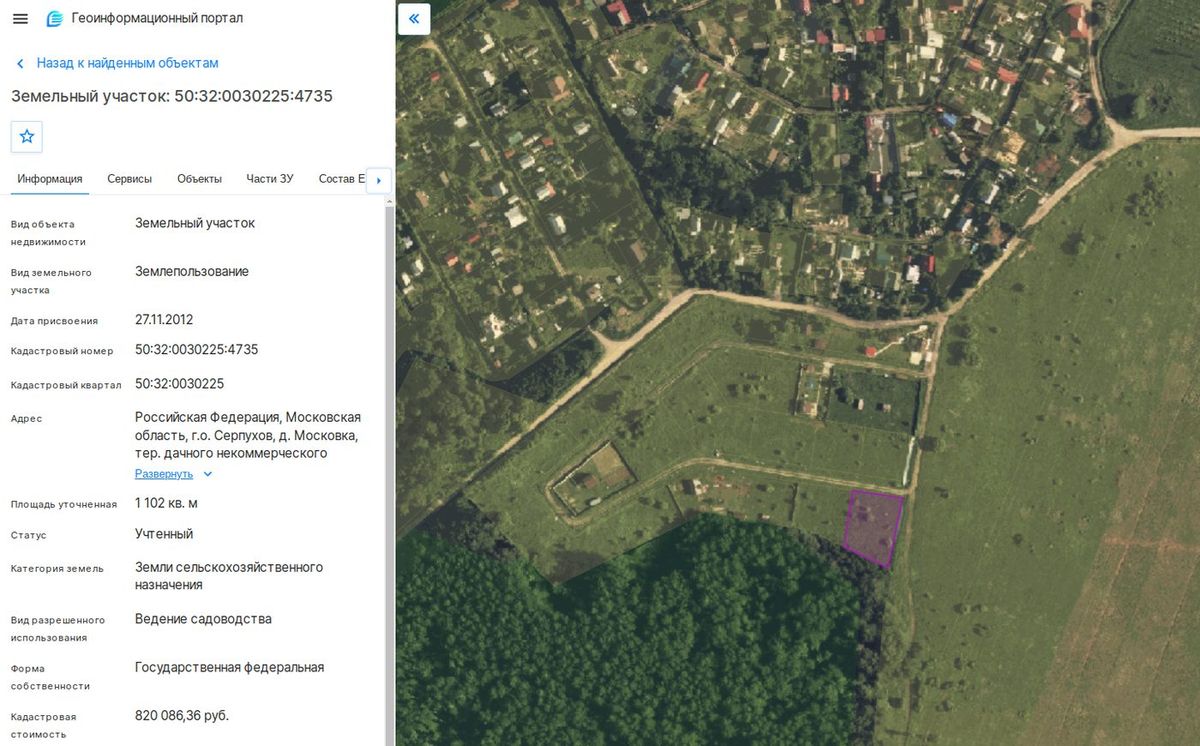Click the purple highlighted parcel on the map
Image resolution: width=1200 pixels, height=746 pixels.
click(872, 527)
